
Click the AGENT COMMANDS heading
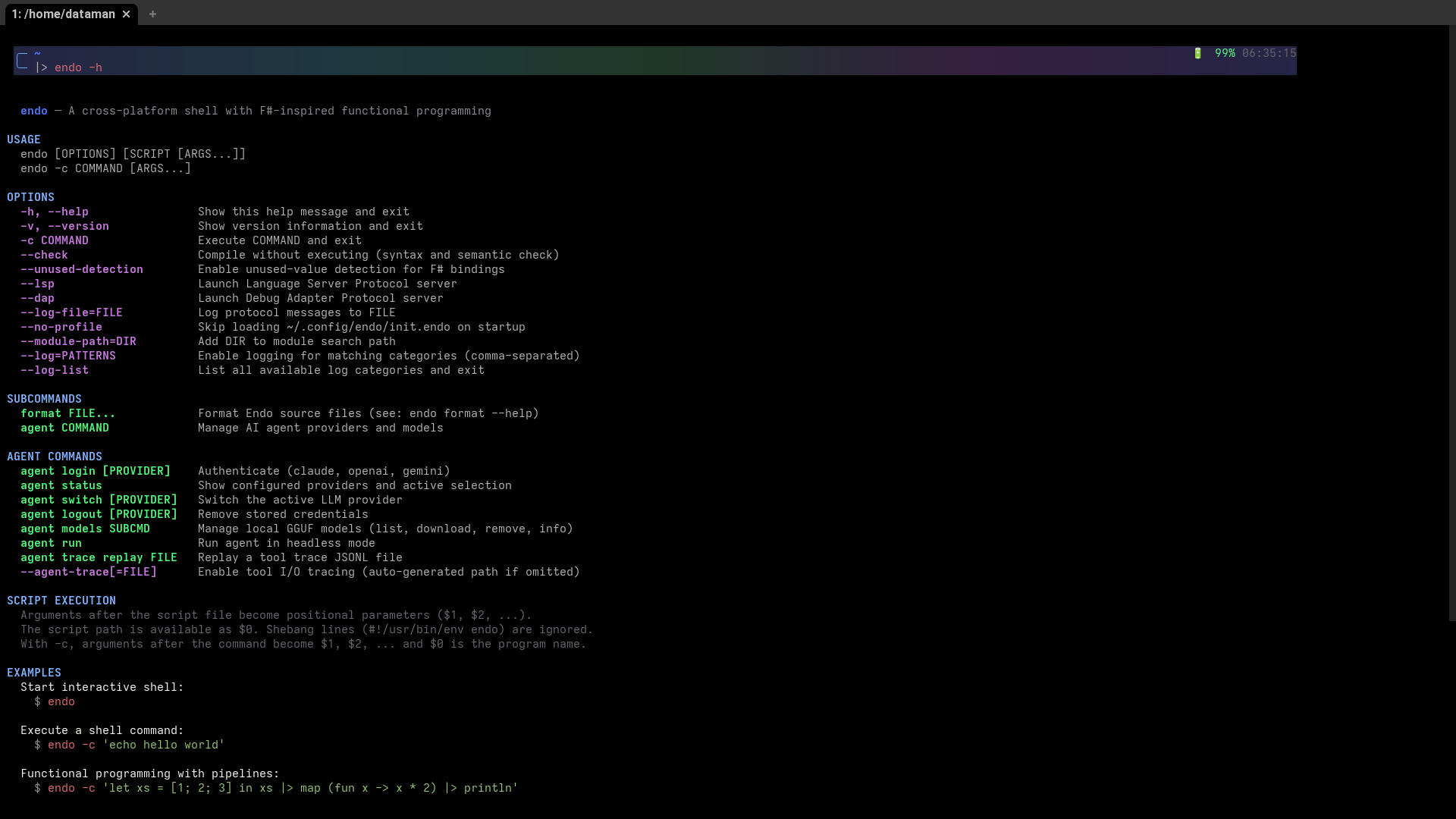point(55,457)
